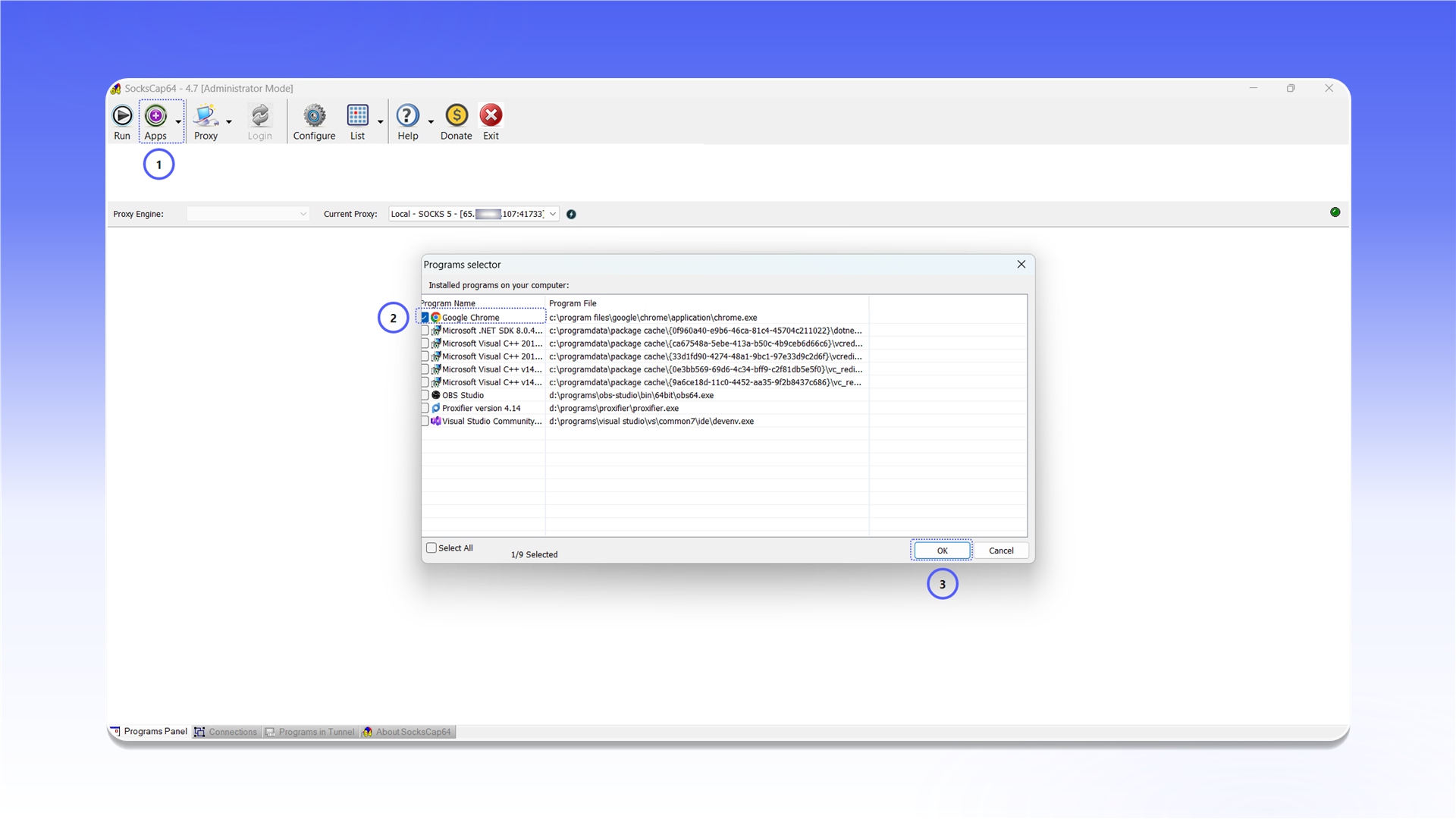This screenshot has height=819, width=1456.
Task: Open the Current Proxy combo box
Action: click(474, 214)
